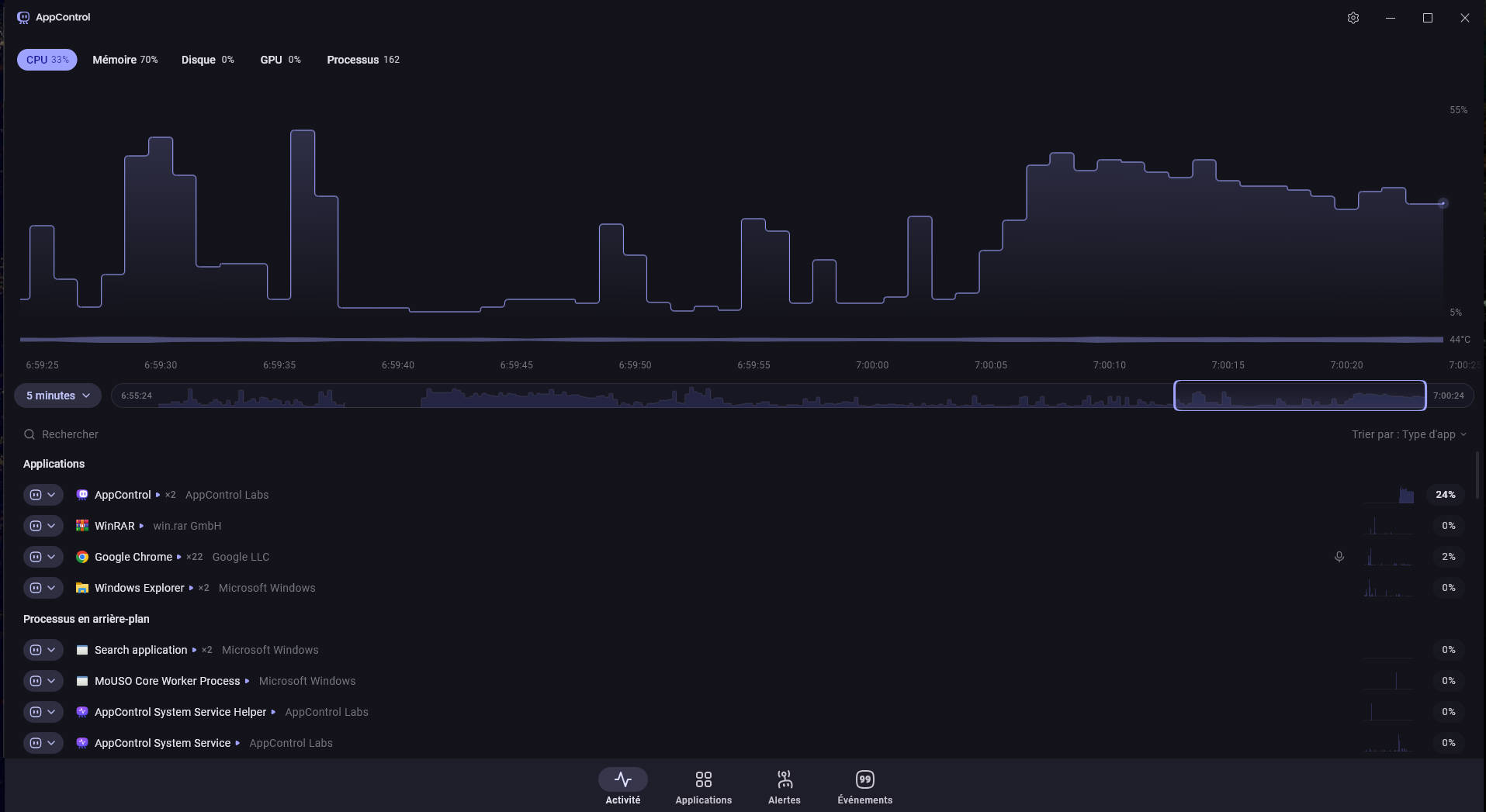Click the CPU sparkline in the WinRAR row
Screen dimensions: 1486x812
click(1389, 526)
